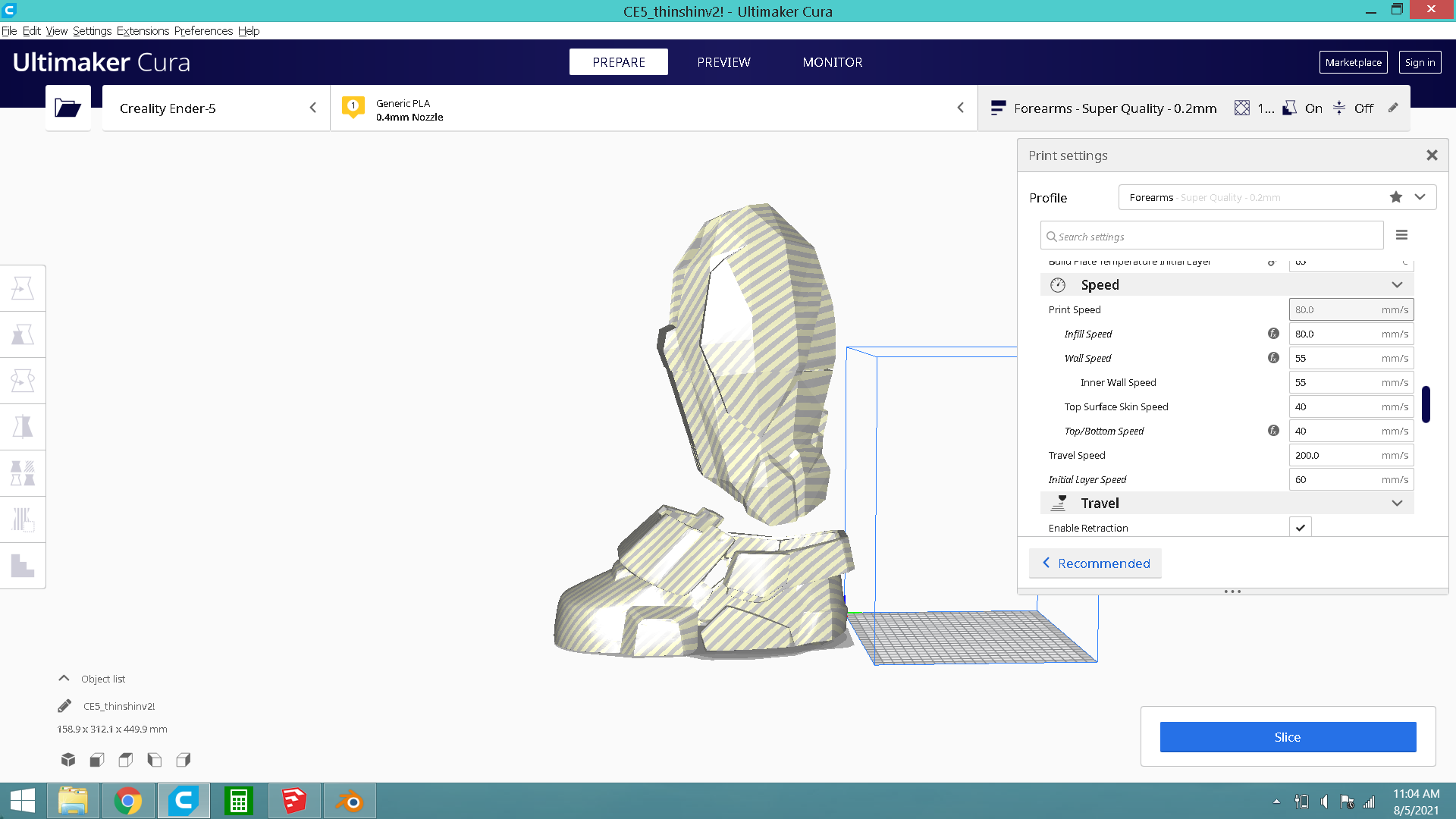Select the Support Blocker tool
The height and width of the screenshot is (819, 1456).
point(23,519)
